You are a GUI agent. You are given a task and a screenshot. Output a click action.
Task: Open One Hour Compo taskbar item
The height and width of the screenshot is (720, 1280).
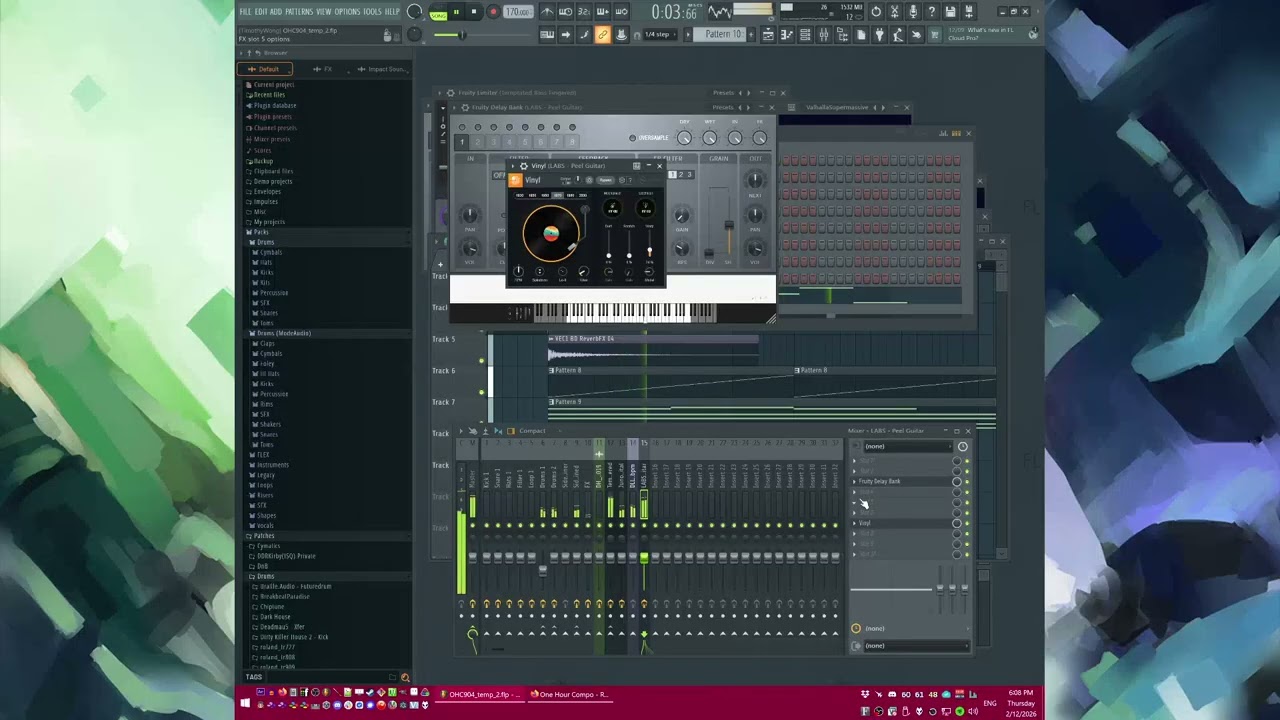[x=572, y=694]
